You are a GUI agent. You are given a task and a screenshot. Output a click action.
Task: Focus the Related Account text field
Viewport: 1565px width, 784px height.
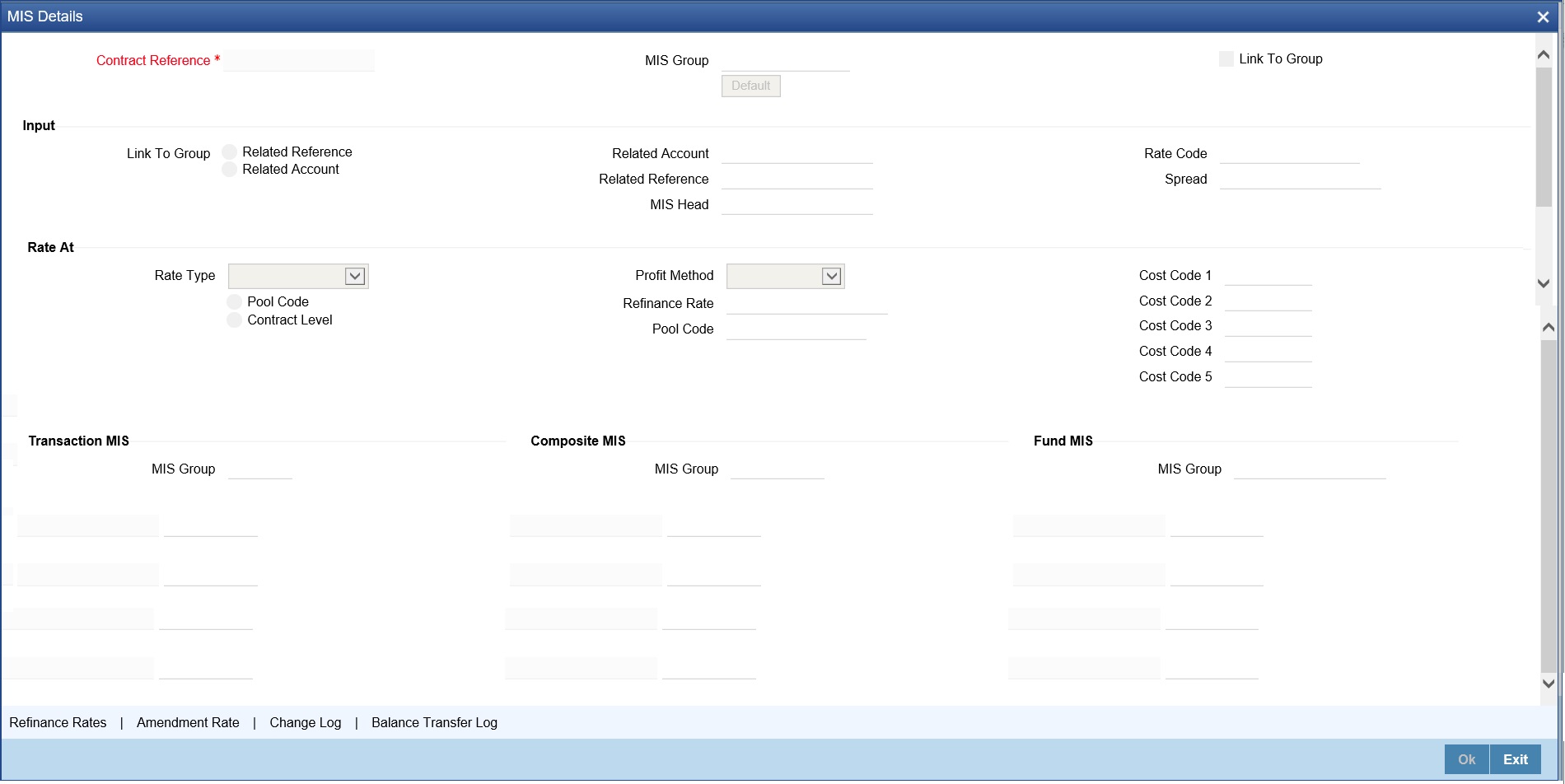tap(797, 153)
